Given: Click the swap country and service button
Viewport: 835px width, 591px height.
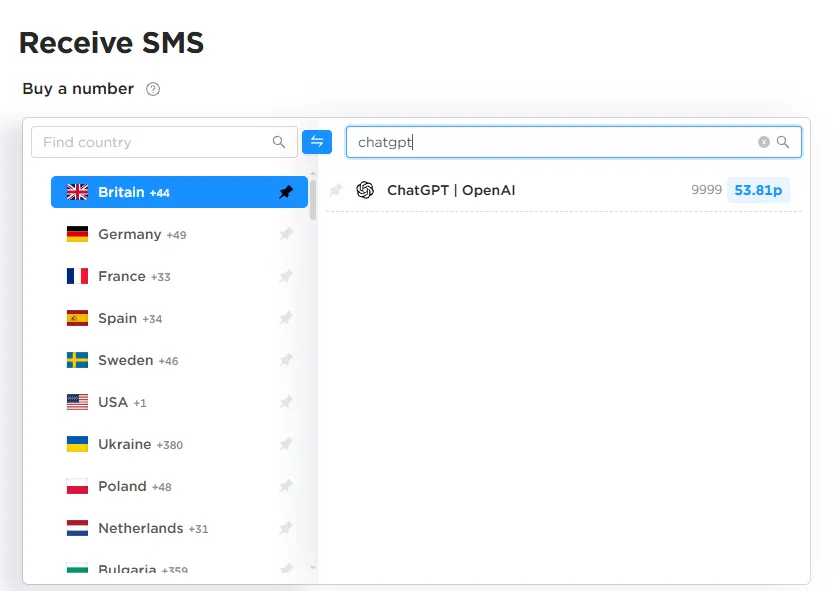Looking at the screenshot, I should click(317, 142).
